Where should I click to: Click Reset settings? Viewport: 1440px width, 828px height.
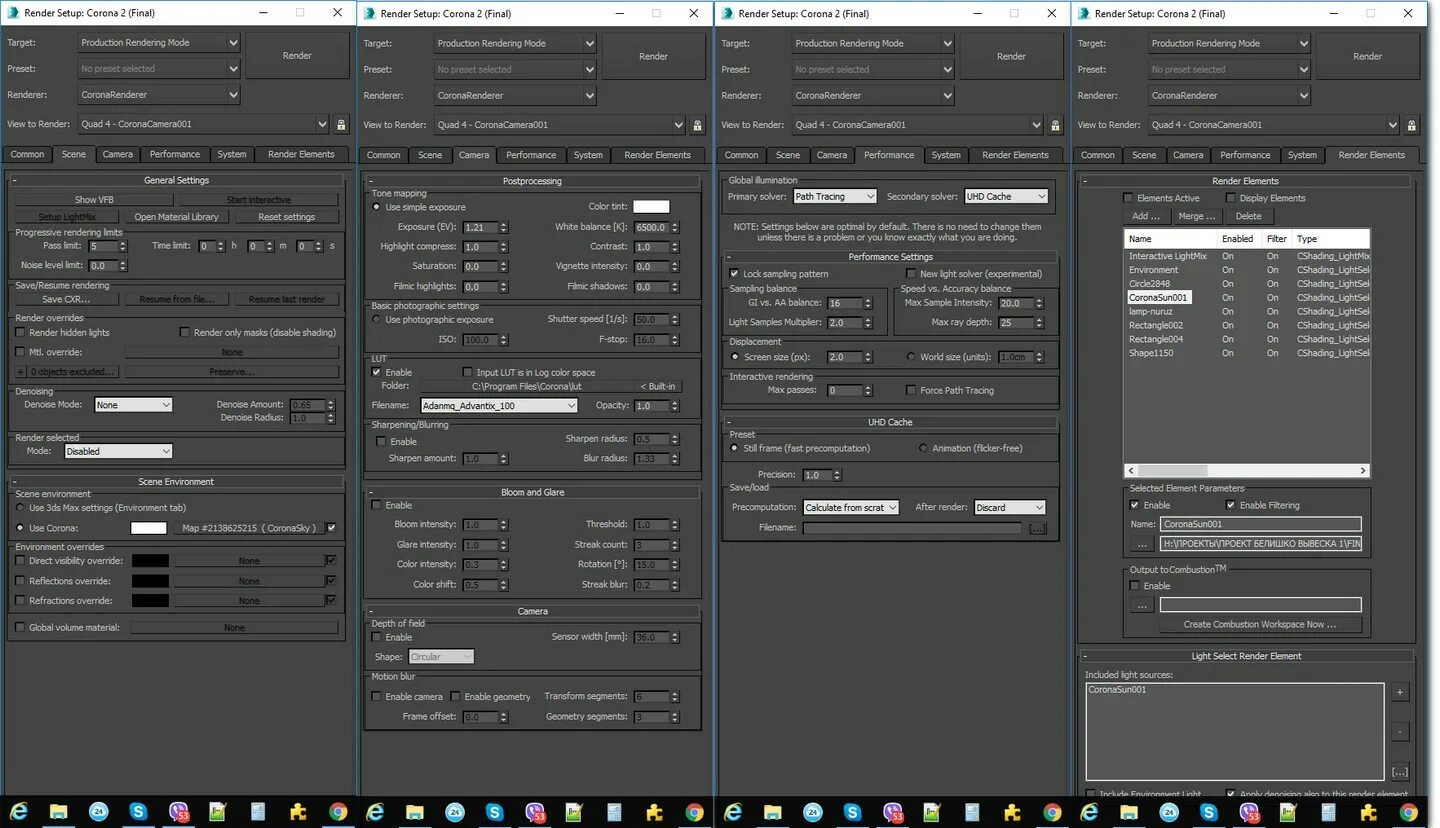286,217
